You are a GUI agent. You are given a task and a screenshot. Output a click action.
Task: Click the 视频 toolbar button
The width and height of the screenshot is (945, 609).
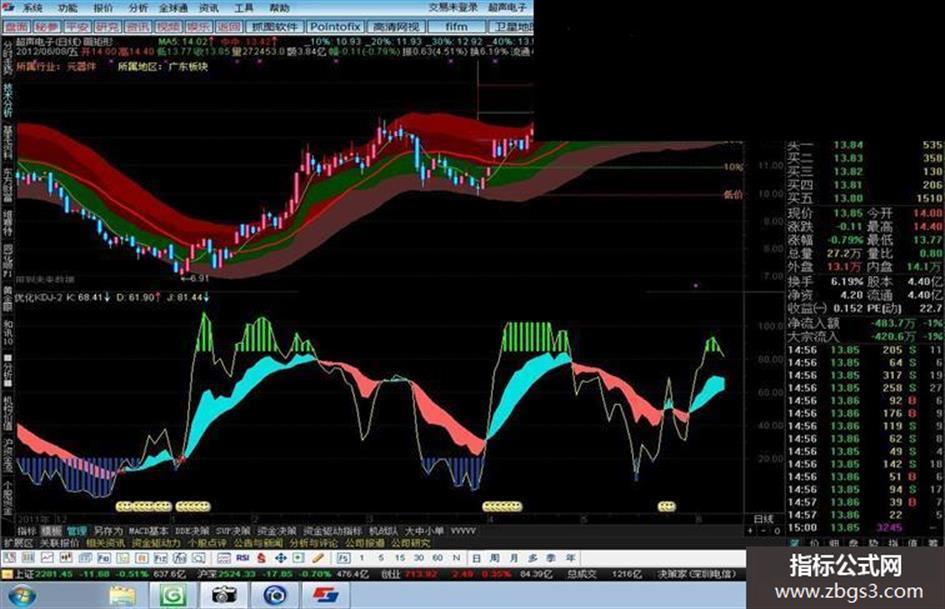click(x=168, y=27)
